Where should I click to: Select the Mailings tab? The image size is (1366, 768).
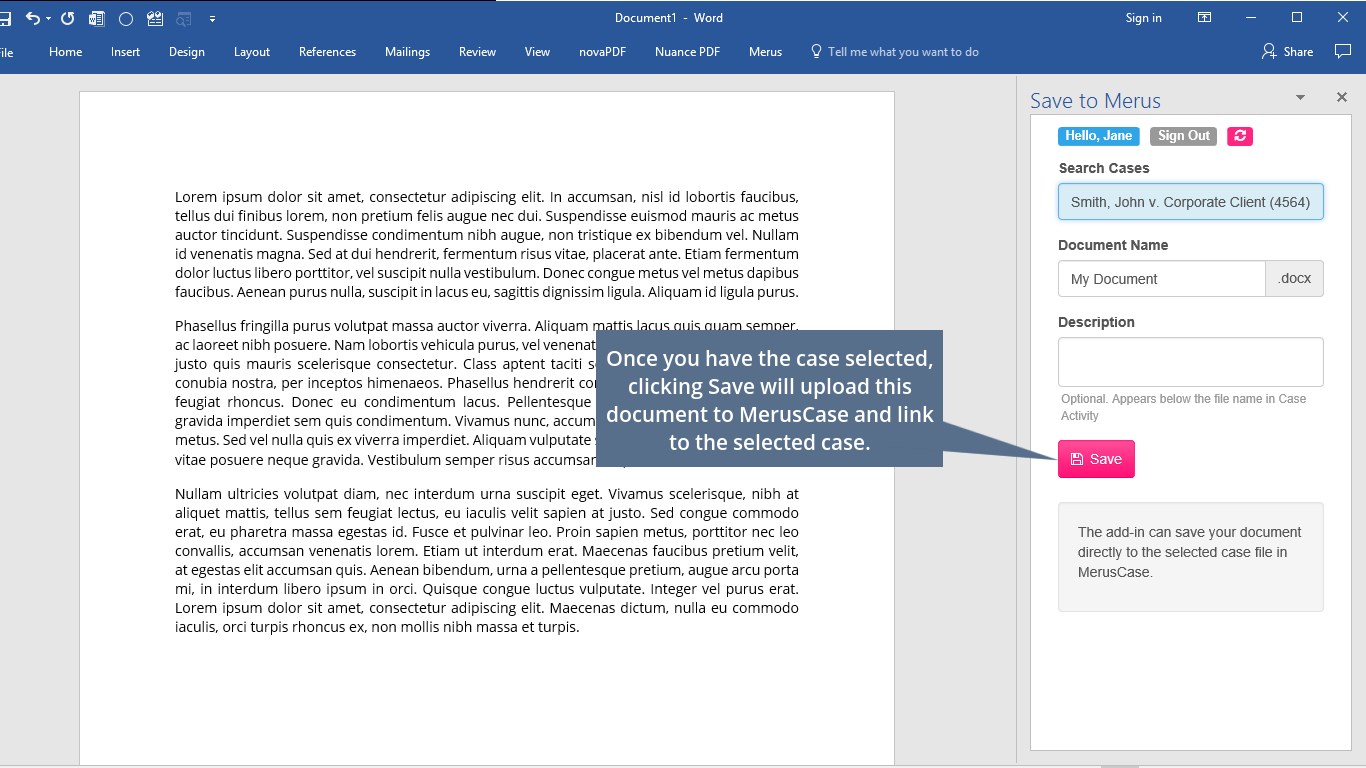407,52
